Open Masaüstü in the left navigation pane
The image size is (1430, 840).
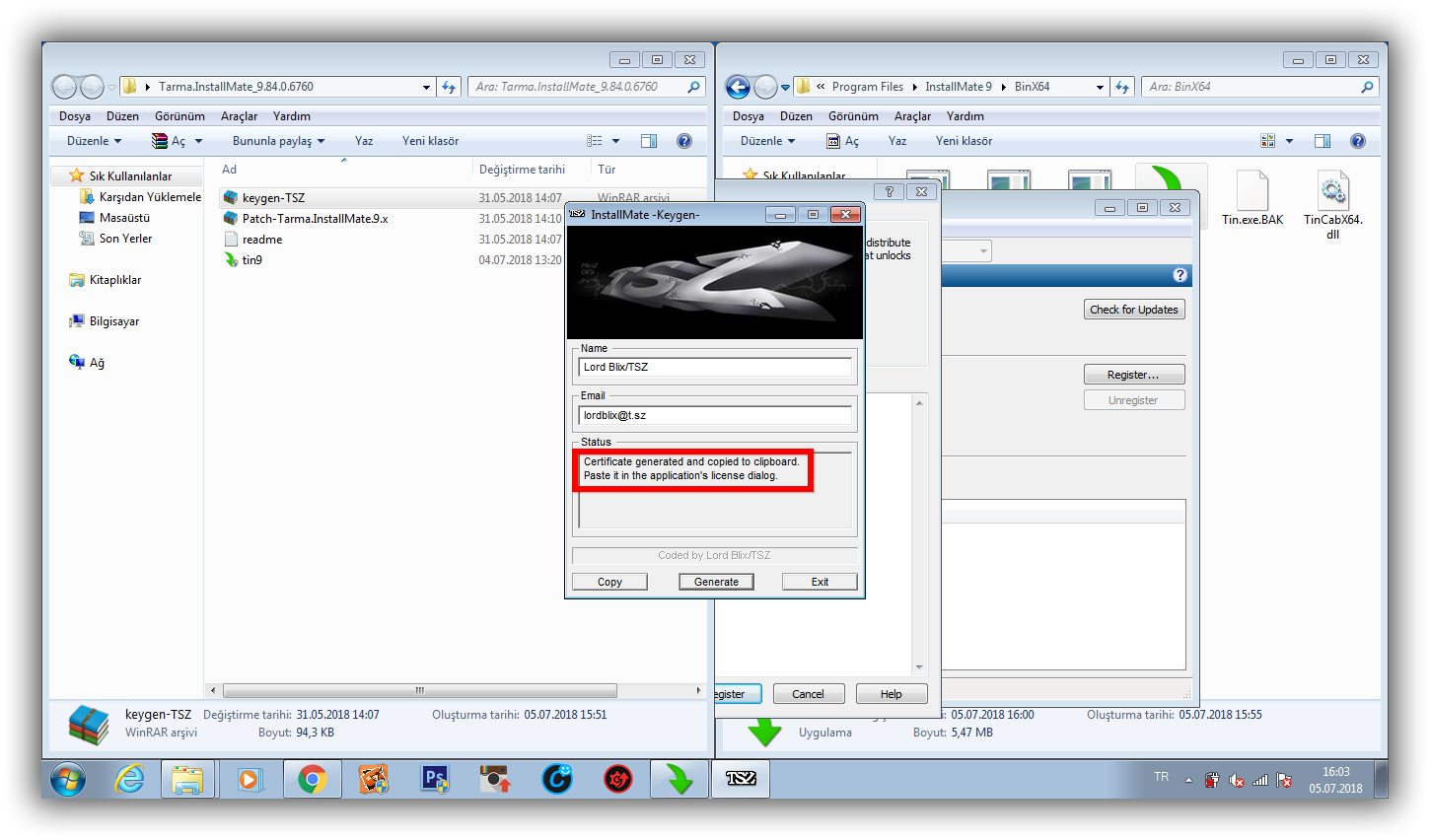click(114, 218)
